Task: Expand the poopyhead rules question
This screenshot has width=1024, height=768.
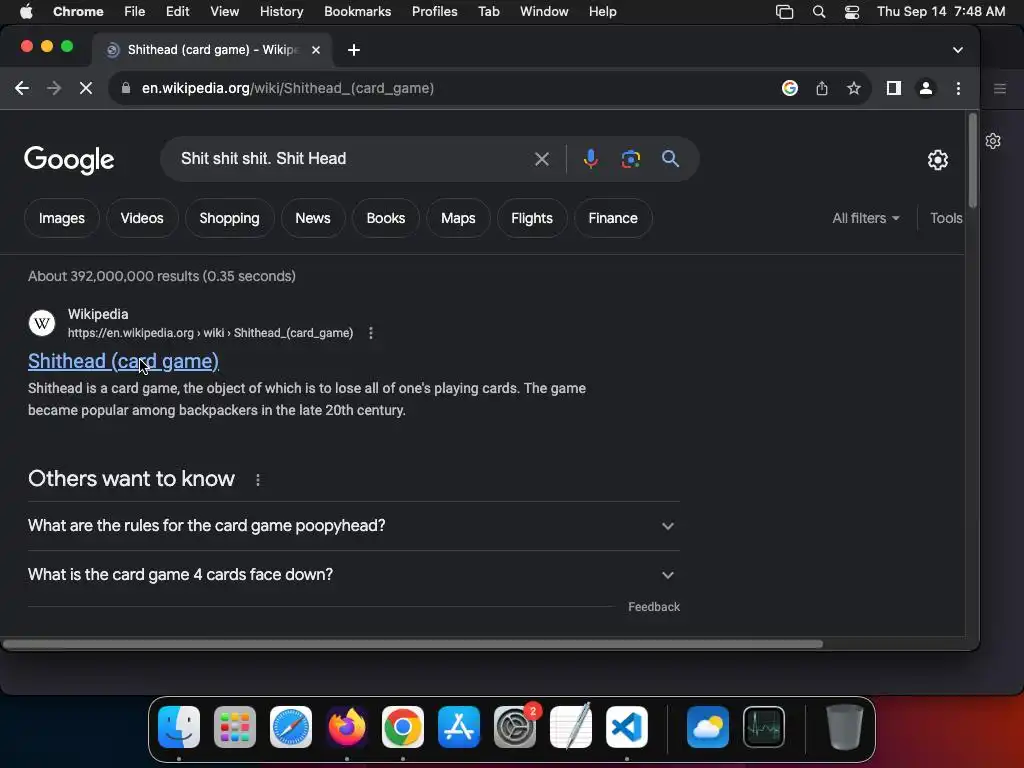Action: (x=353, y=526)
